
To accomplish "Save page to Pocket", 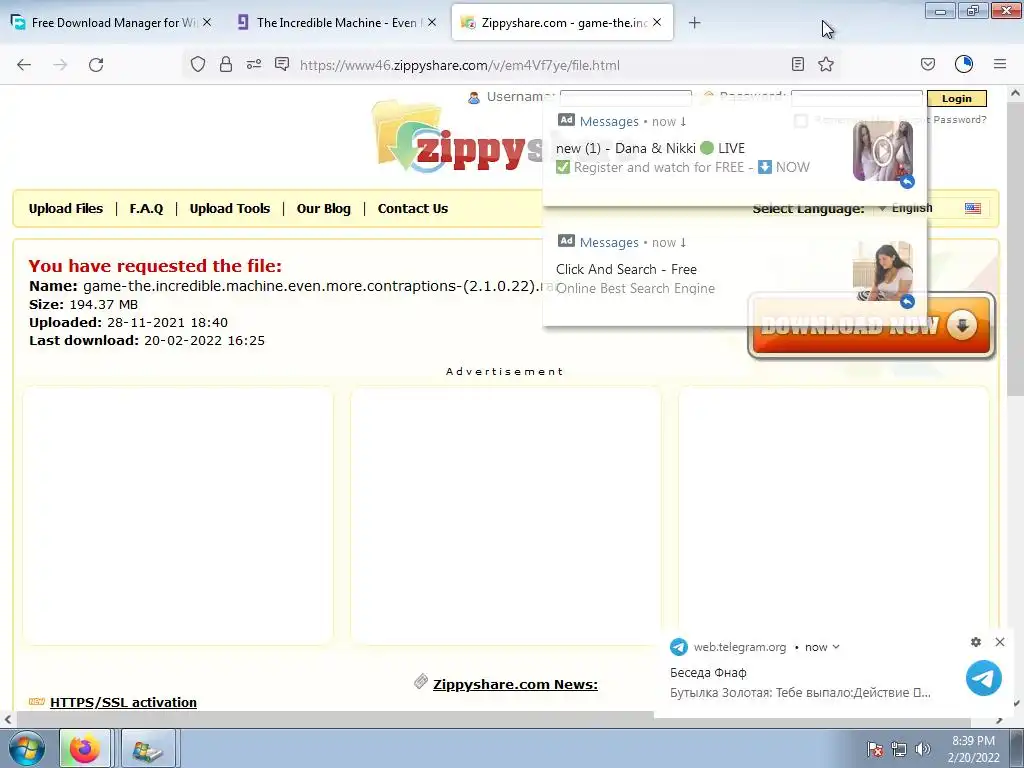I will 928,64.
